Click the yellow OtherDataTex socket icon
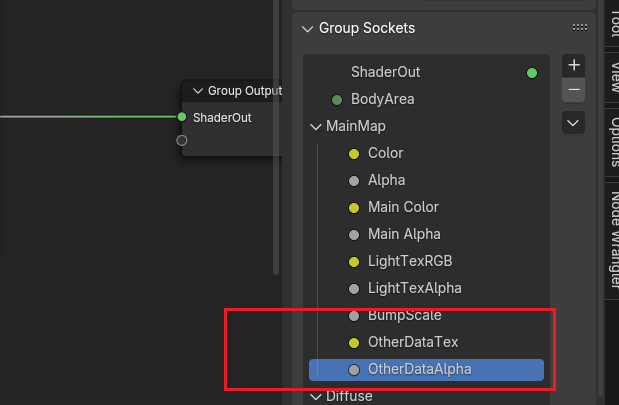619x405 pixels. pos(353,343)
